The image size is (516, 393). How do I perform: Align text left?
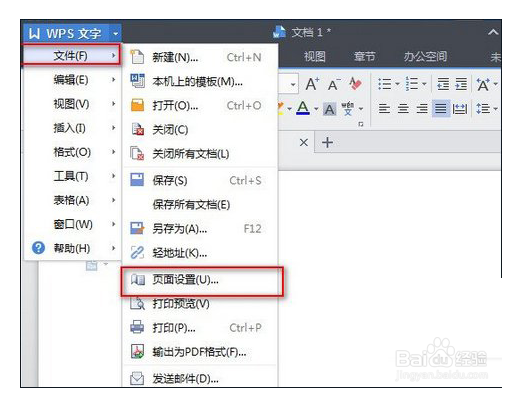pos(384,109)
